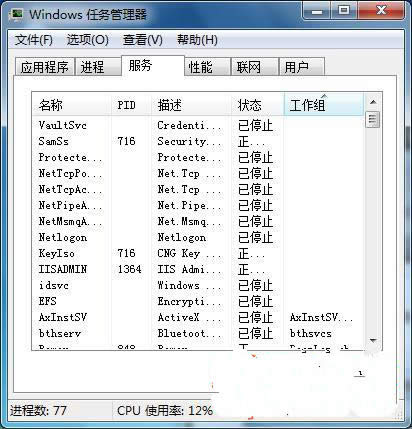Click 进程数: 77 in status bar

[38, 410]
